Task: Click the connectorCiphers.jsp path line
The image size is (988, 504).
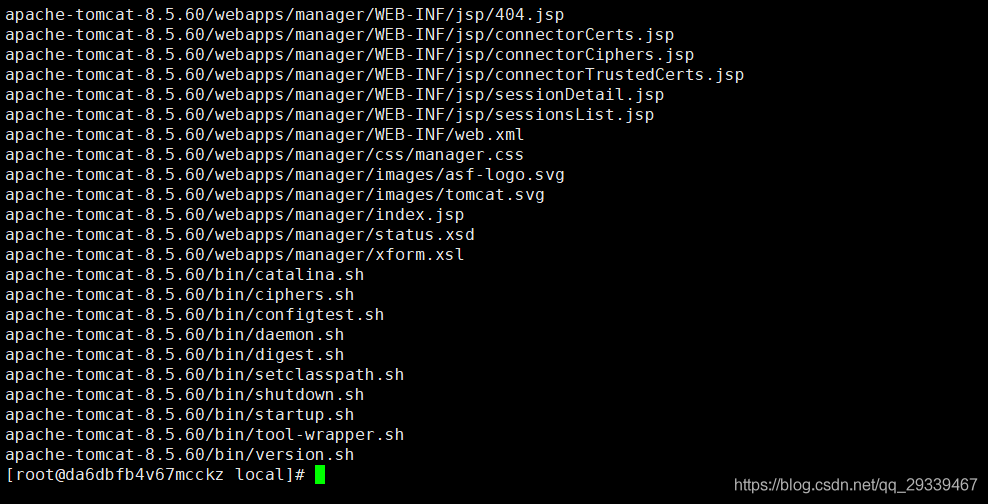Action: pyautogui.click(x=350, y=54)
